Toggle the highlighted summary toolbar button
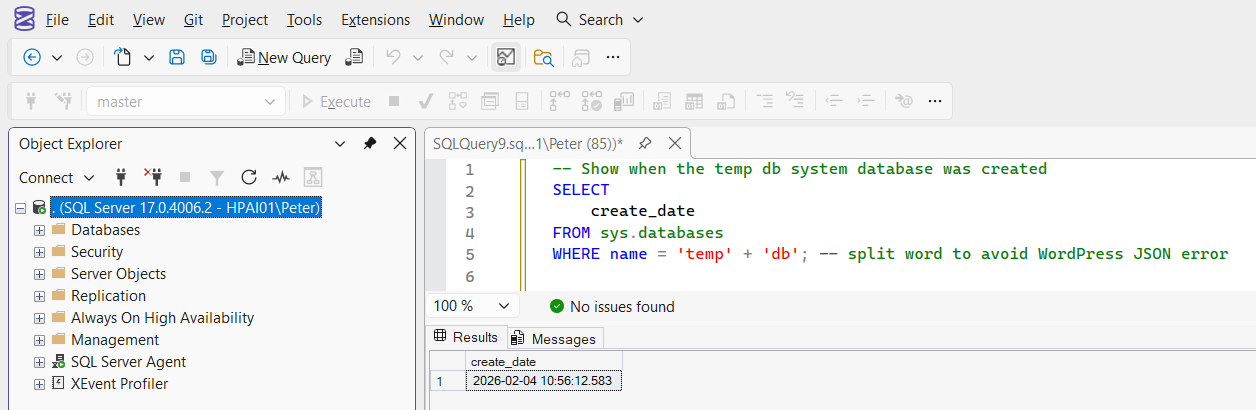The height and width of the screenshot is (410, 1256). click(506, 57)
